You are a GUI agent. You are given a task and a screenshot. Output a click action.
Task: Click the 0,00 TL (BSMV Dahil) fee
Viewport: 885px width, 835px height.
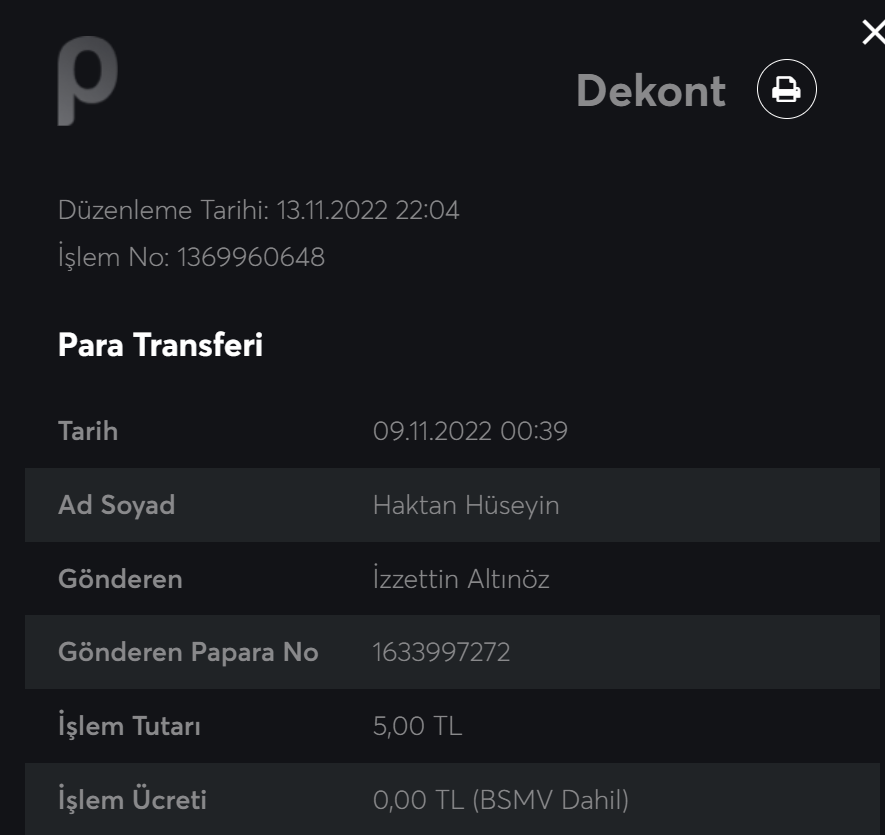500,800
